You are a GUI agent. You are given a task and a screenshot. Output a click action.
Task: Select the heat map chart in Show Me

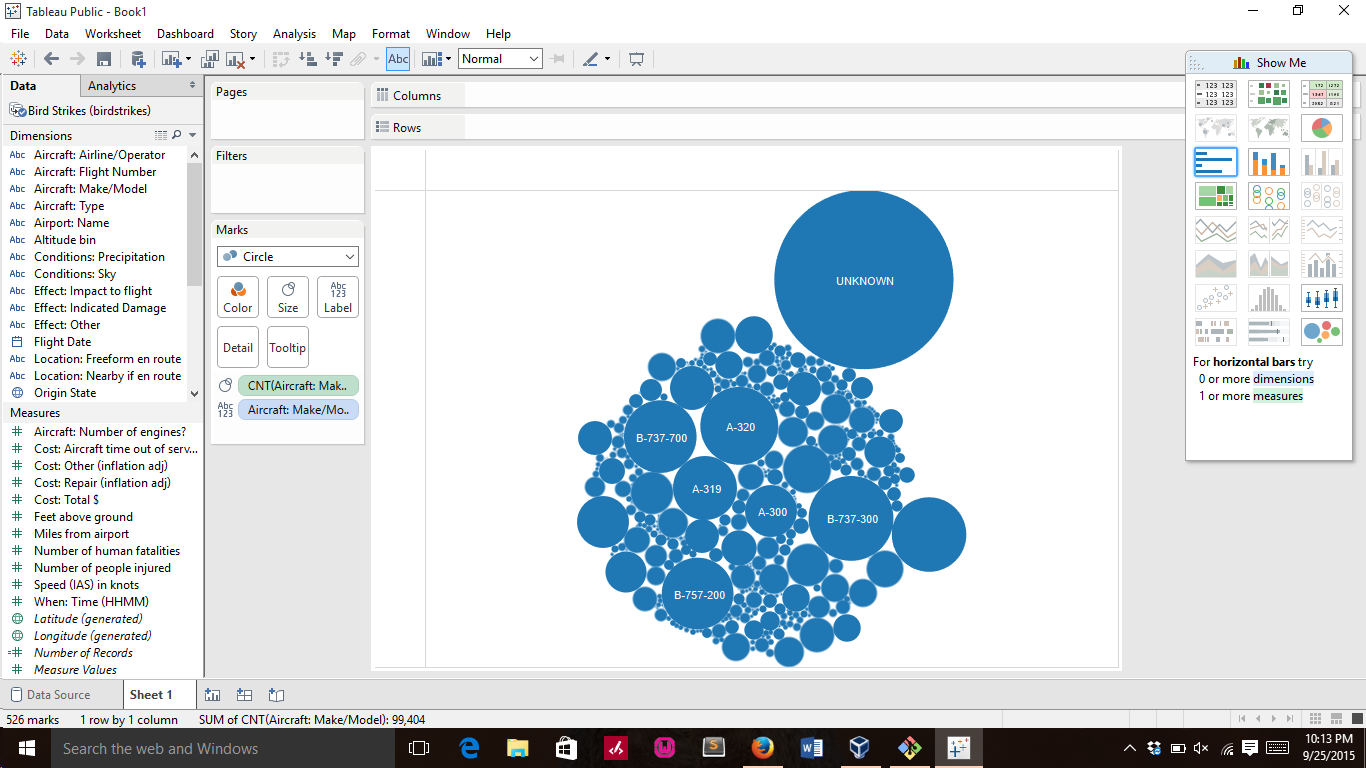(1269, 94)
